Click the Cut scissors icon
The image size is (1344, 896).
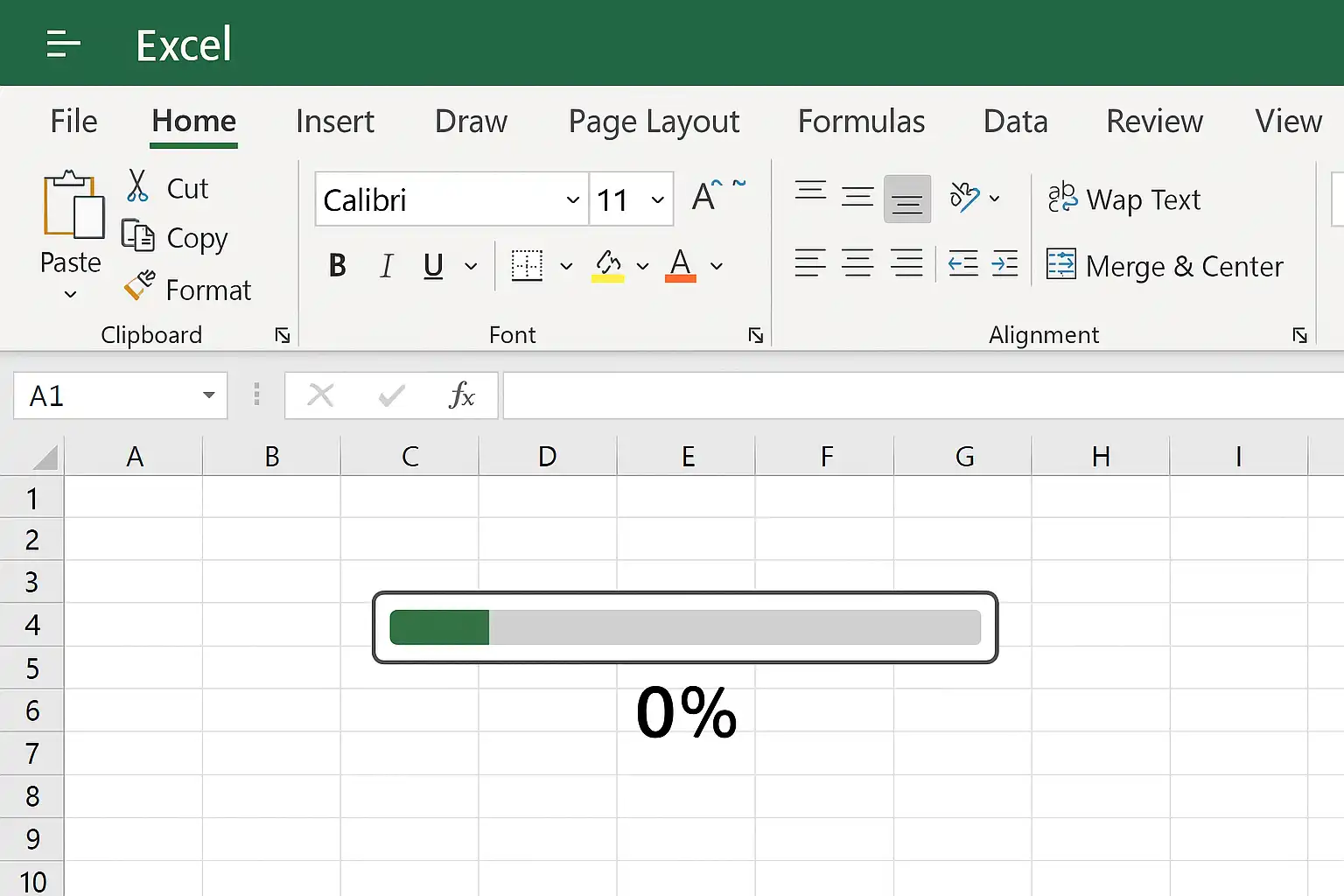point(137,186)
